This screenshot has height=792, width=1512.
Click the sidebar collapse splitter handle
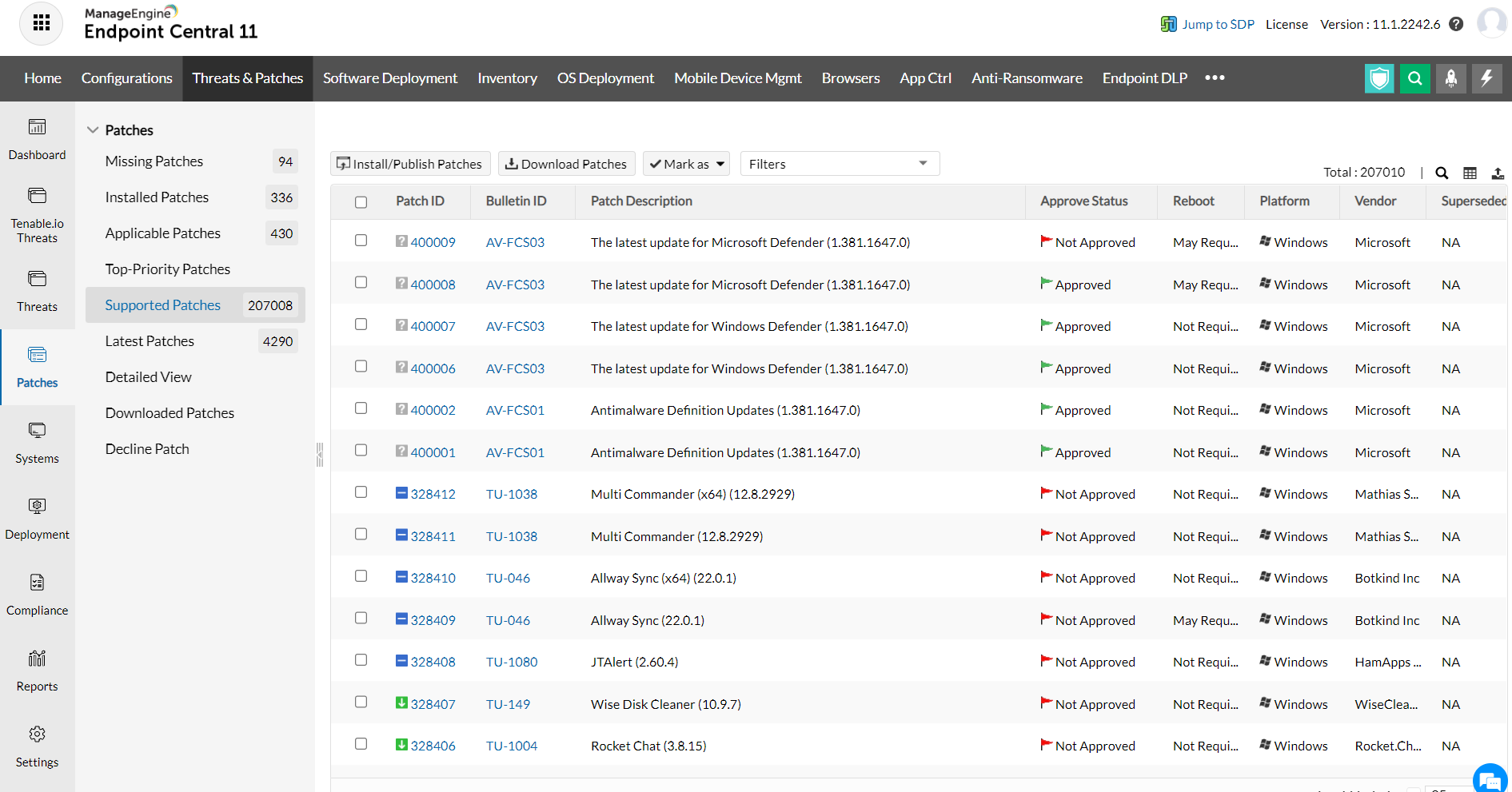[x=320, y=454]
